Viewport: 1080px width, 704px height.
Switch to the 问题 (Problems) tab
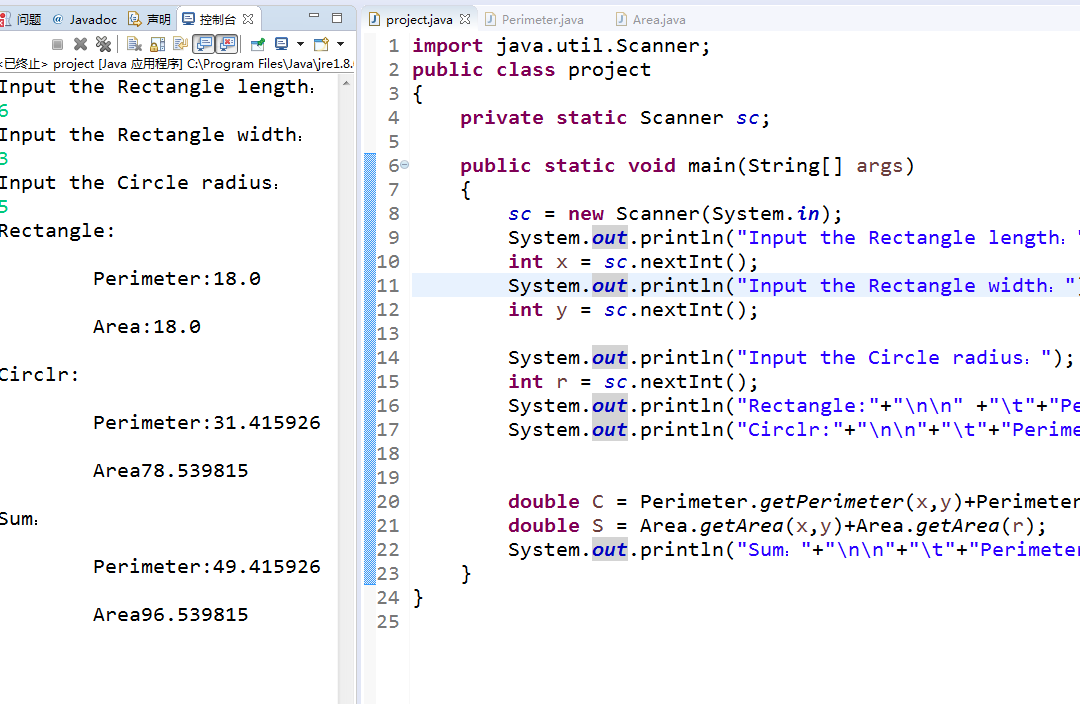pos(21,19)
